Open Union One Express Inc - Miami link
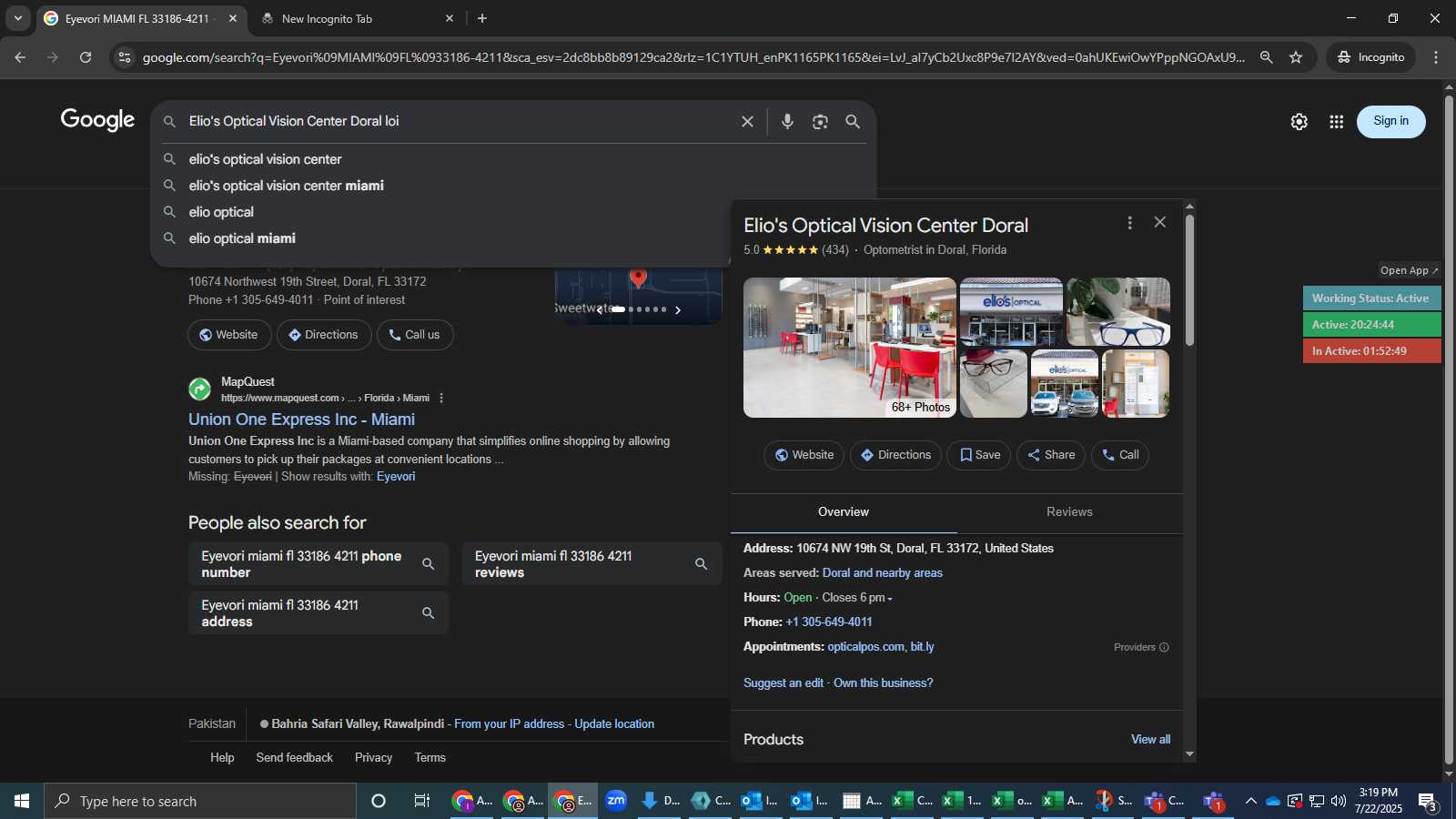1456x819 pixels. click(301, 420)
